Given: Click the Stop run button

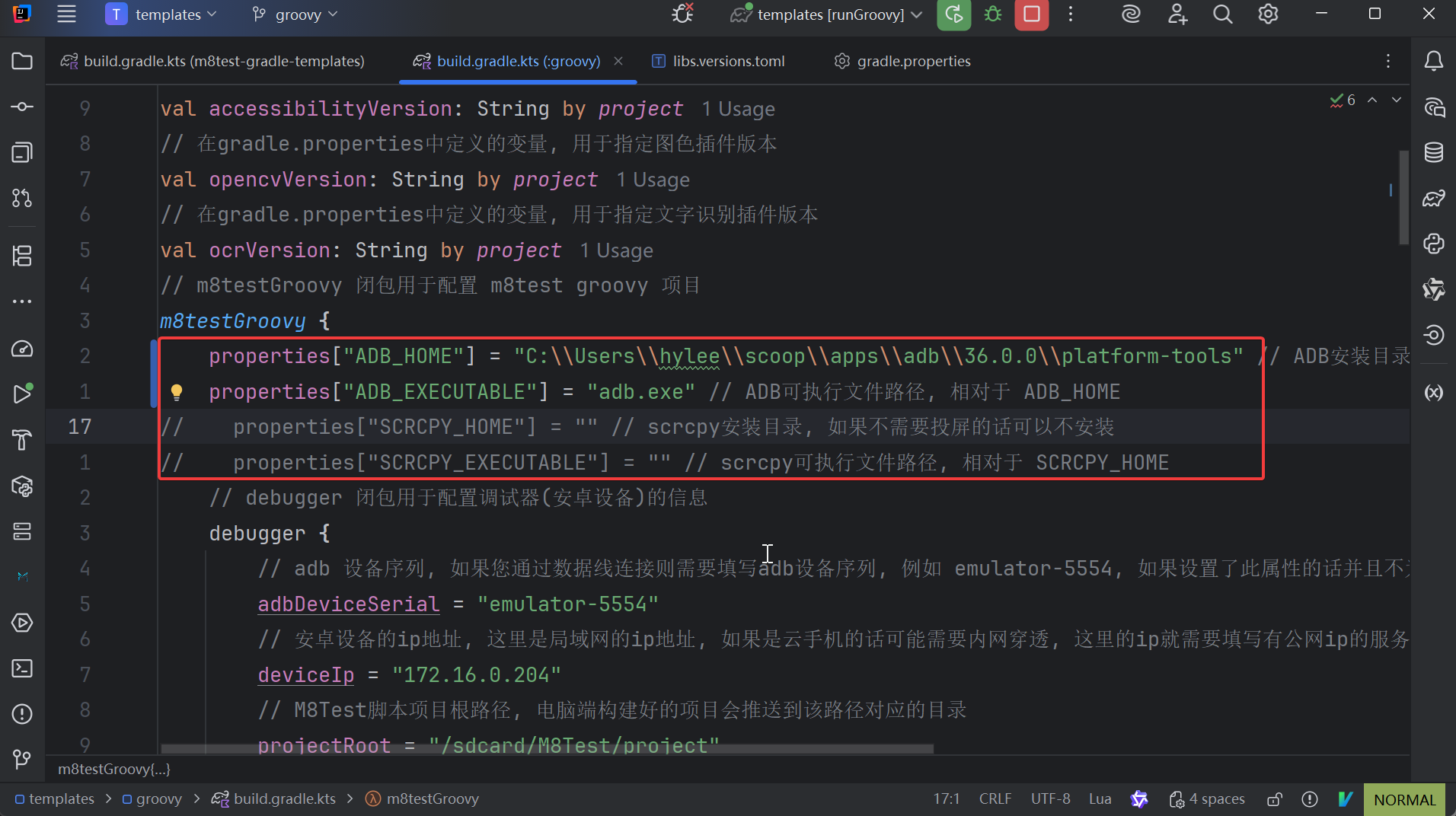Looking at the screenshot, I should click(1031, 14).
